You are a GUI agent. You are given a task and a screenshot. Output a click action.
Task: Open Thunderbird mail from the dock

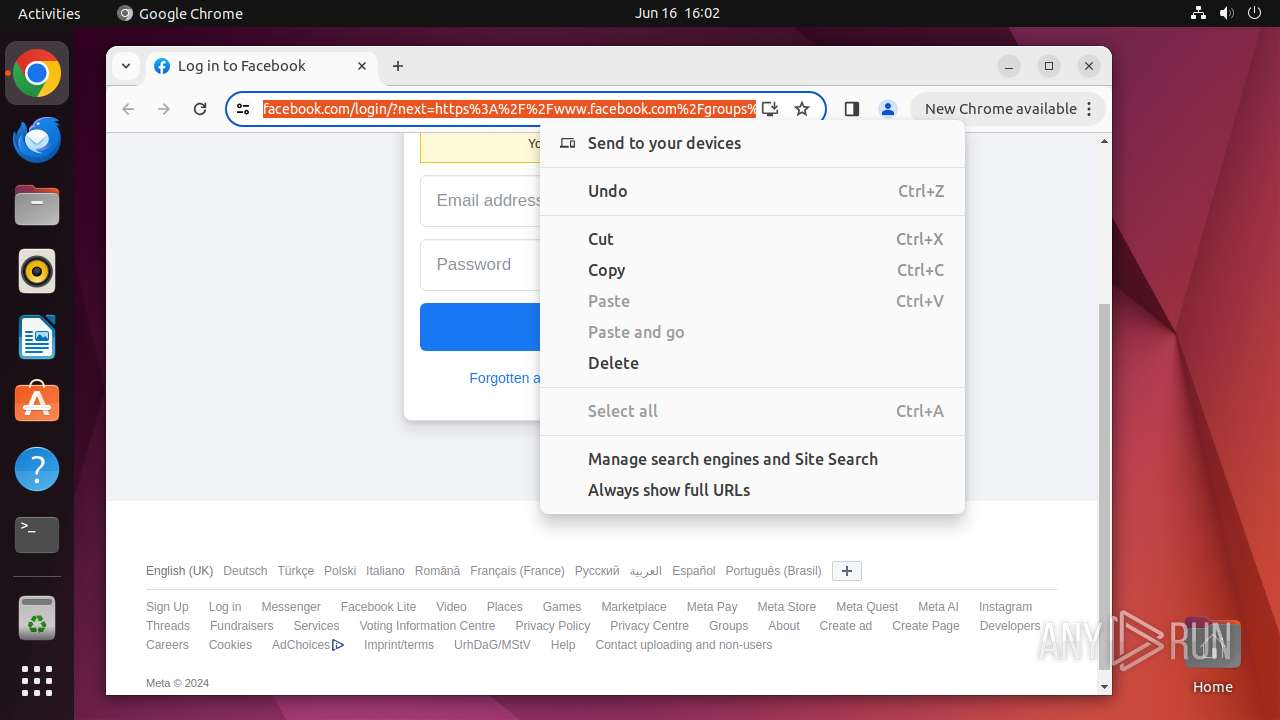pos(37,140)
